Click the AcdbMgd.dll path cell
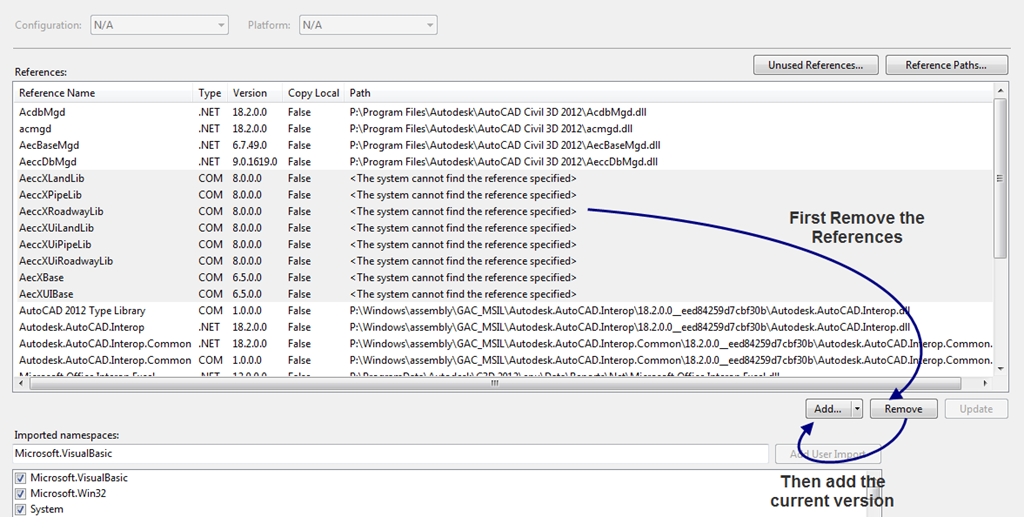Image resolution: width=1024 pixels, height=517 pixels. click(x=498, y=112)
